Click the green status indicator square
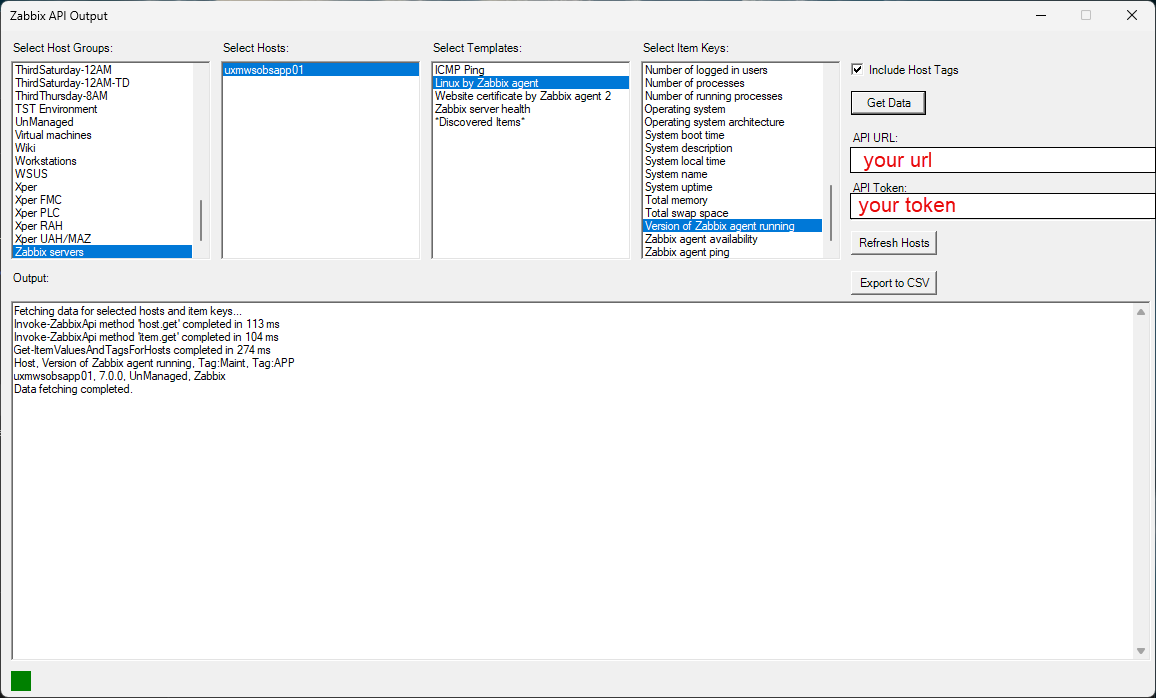The width and height of the screenshot is (1156, 698). [x=21, y=681]
